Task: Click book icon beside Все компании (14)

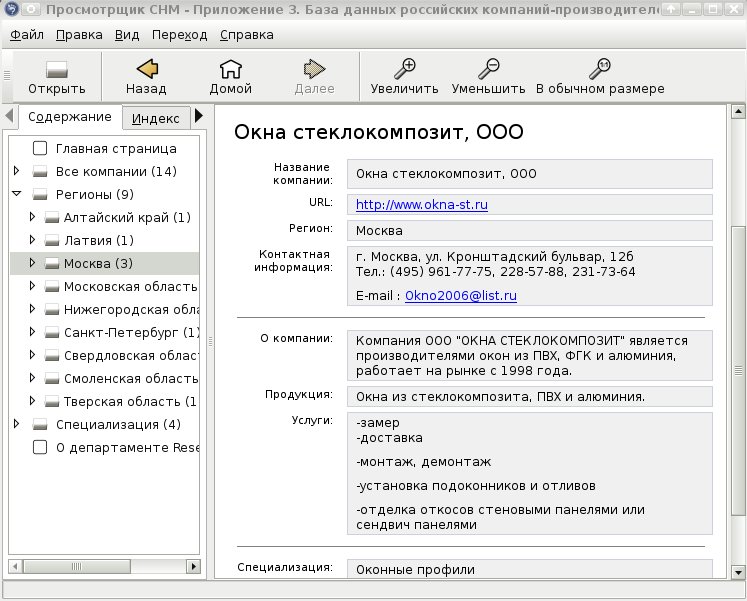Action: click(x=40, y=171)
